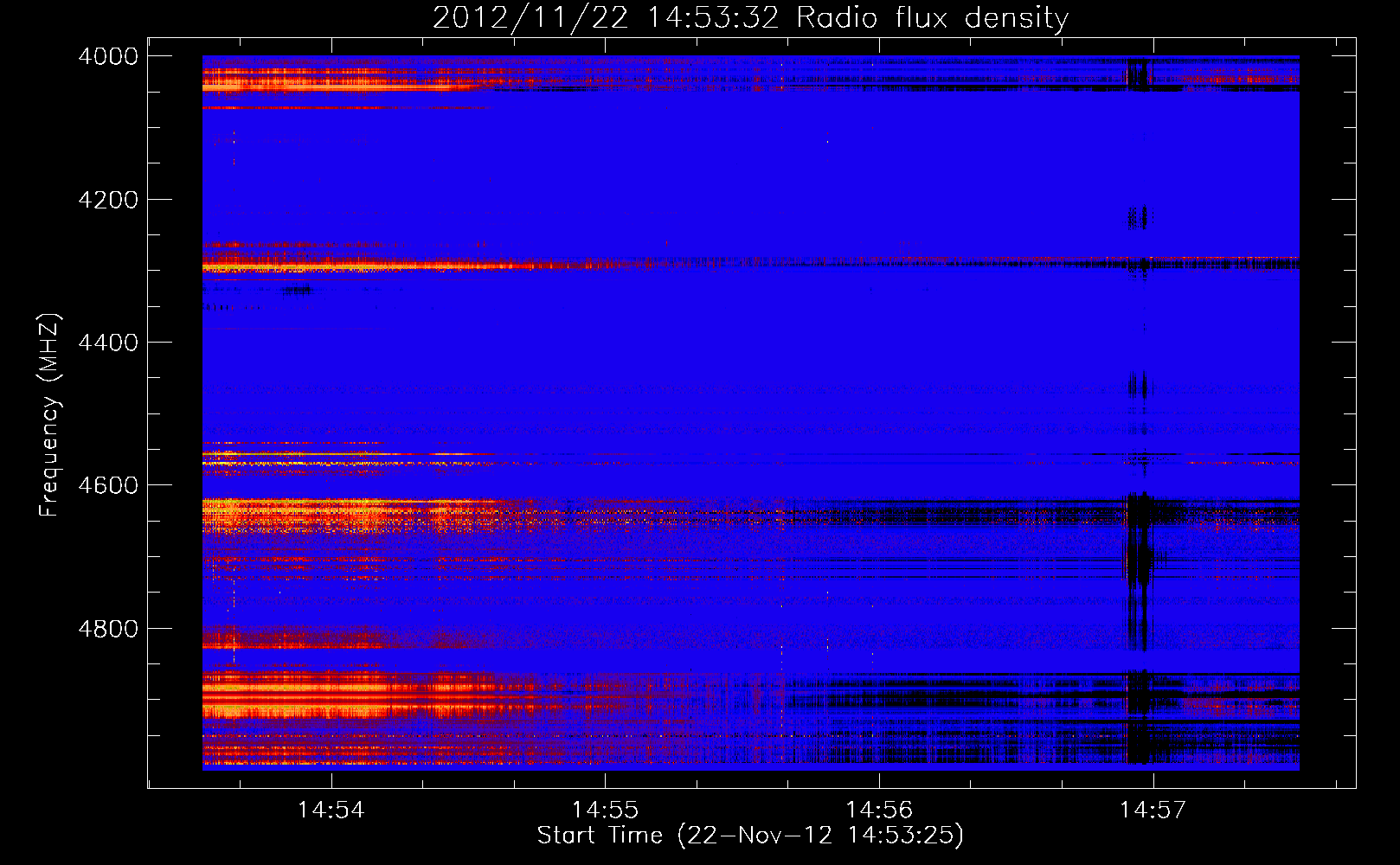This screenshot has height=865, width=1400.
Task: Click the 14:56 time tick label
Action: pos(879,810)
